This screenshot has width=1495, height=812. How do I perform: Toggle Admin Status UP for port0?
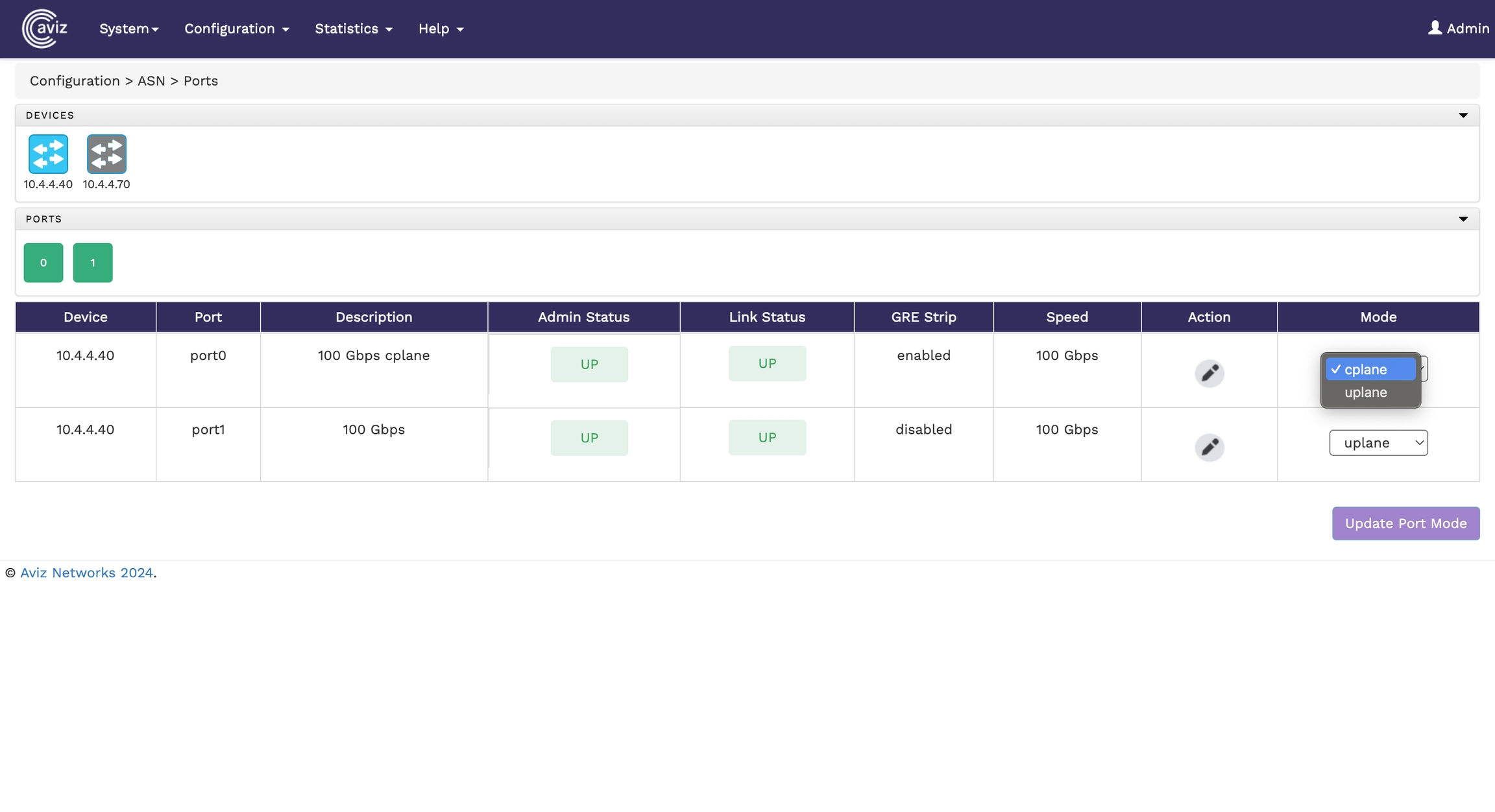(x=589, y=364)
